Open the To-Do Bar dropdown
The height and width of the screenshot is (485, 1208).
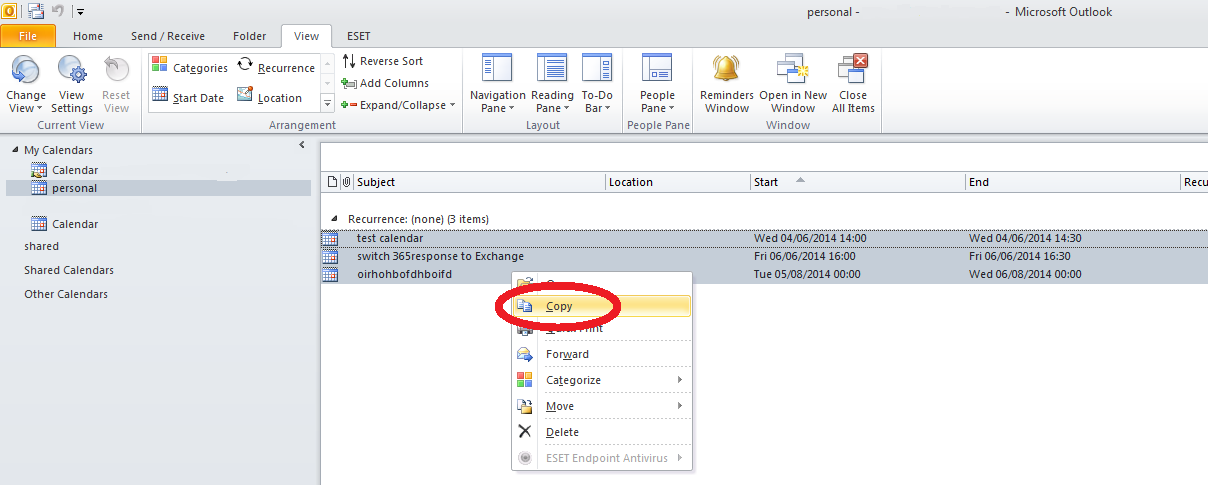[598, 85]
